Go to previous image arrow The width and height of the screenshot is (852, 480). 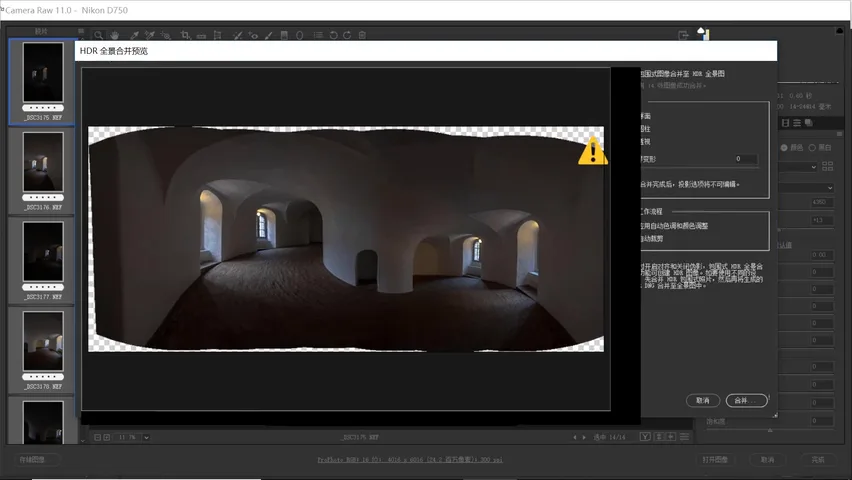point(575,437)
